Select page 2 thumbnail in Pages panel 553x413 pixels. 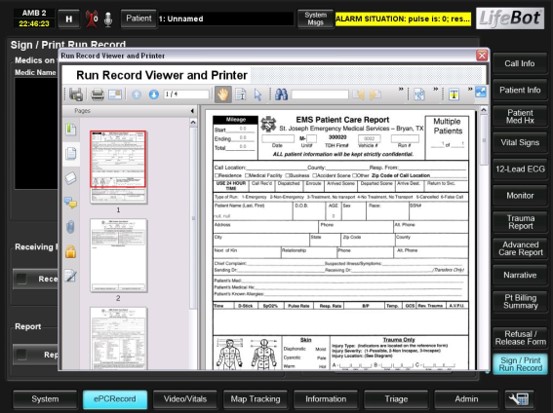118,255
